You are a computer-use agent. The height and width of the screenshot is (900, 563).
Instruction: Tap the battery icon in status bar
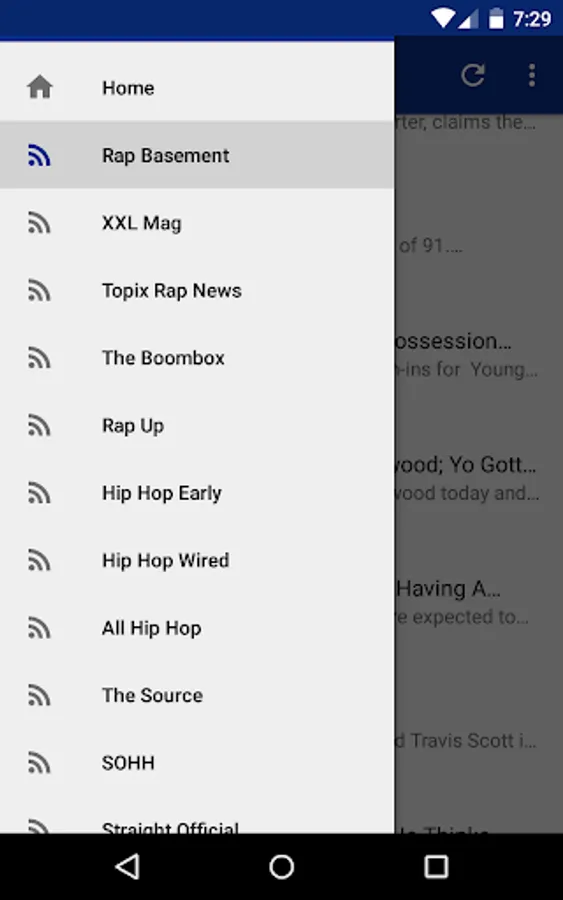[496, 18]
